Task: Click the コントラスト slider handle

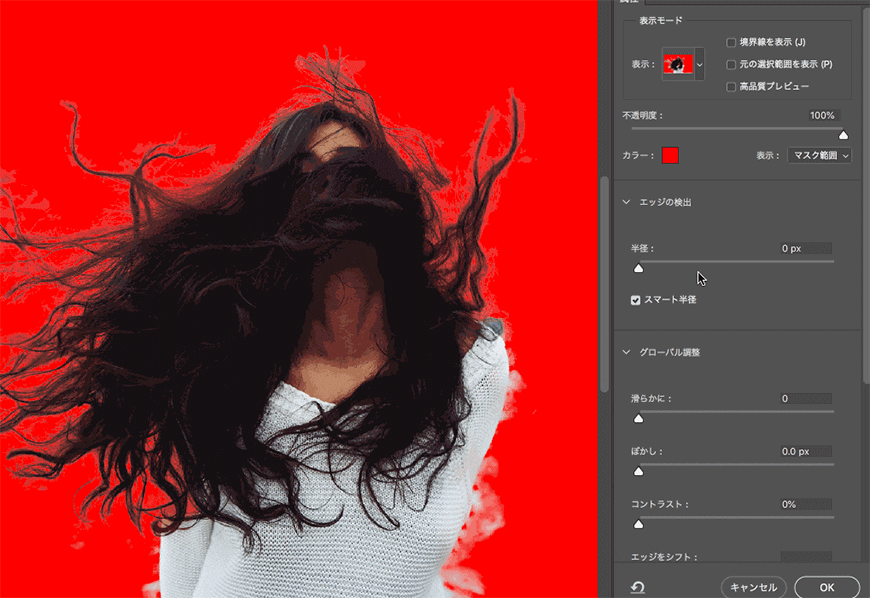Action: tap(638, 523)
